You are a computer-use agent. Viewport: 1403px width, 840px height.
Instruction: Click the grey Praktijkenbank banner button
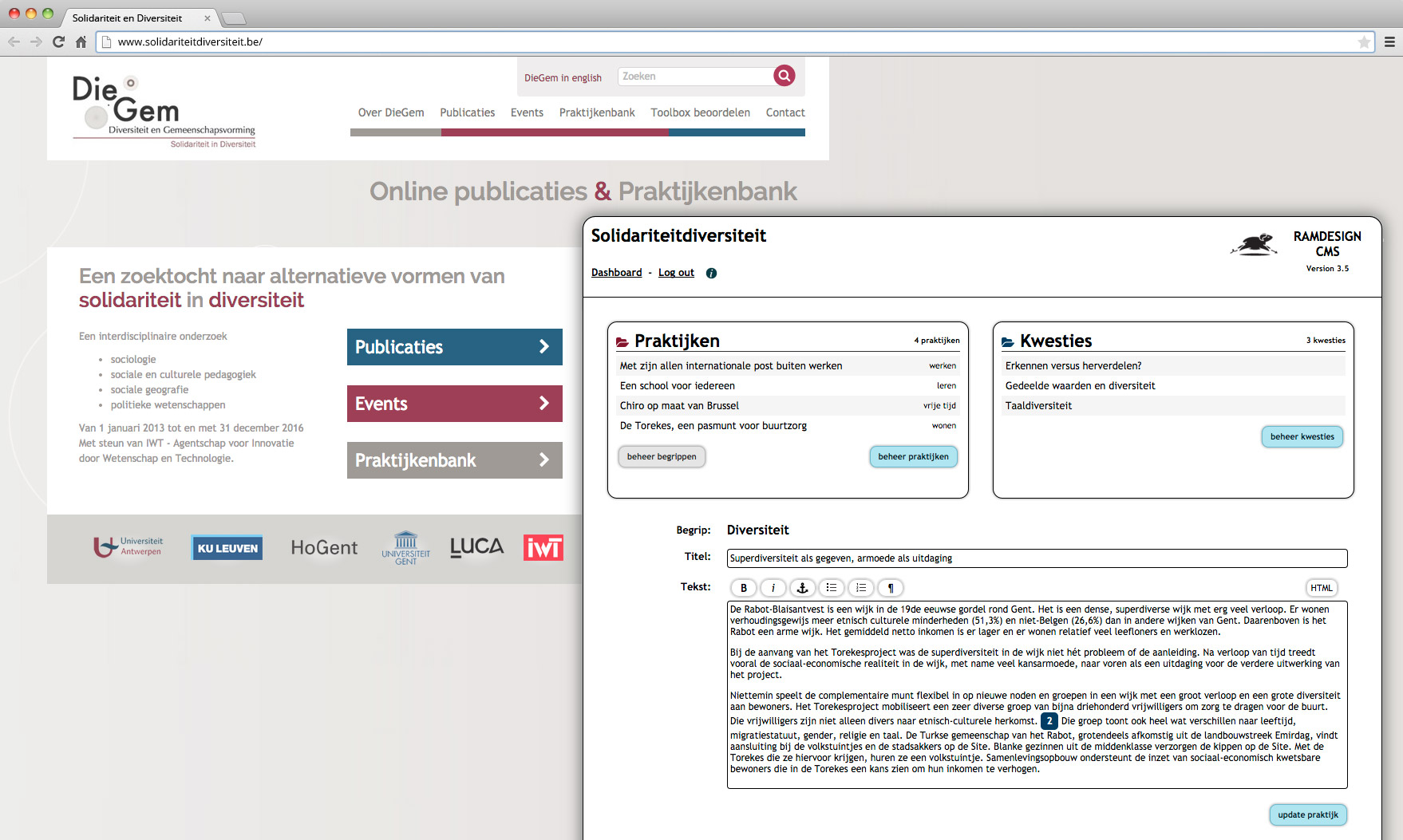(x=455, y=460)
